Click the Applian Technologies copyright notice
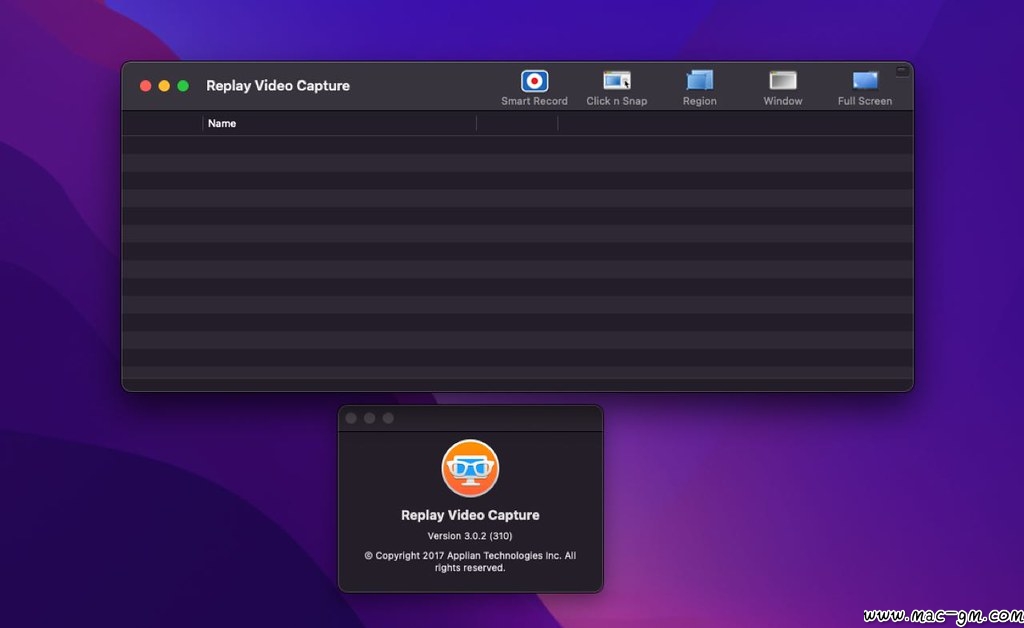 point(470,561)
